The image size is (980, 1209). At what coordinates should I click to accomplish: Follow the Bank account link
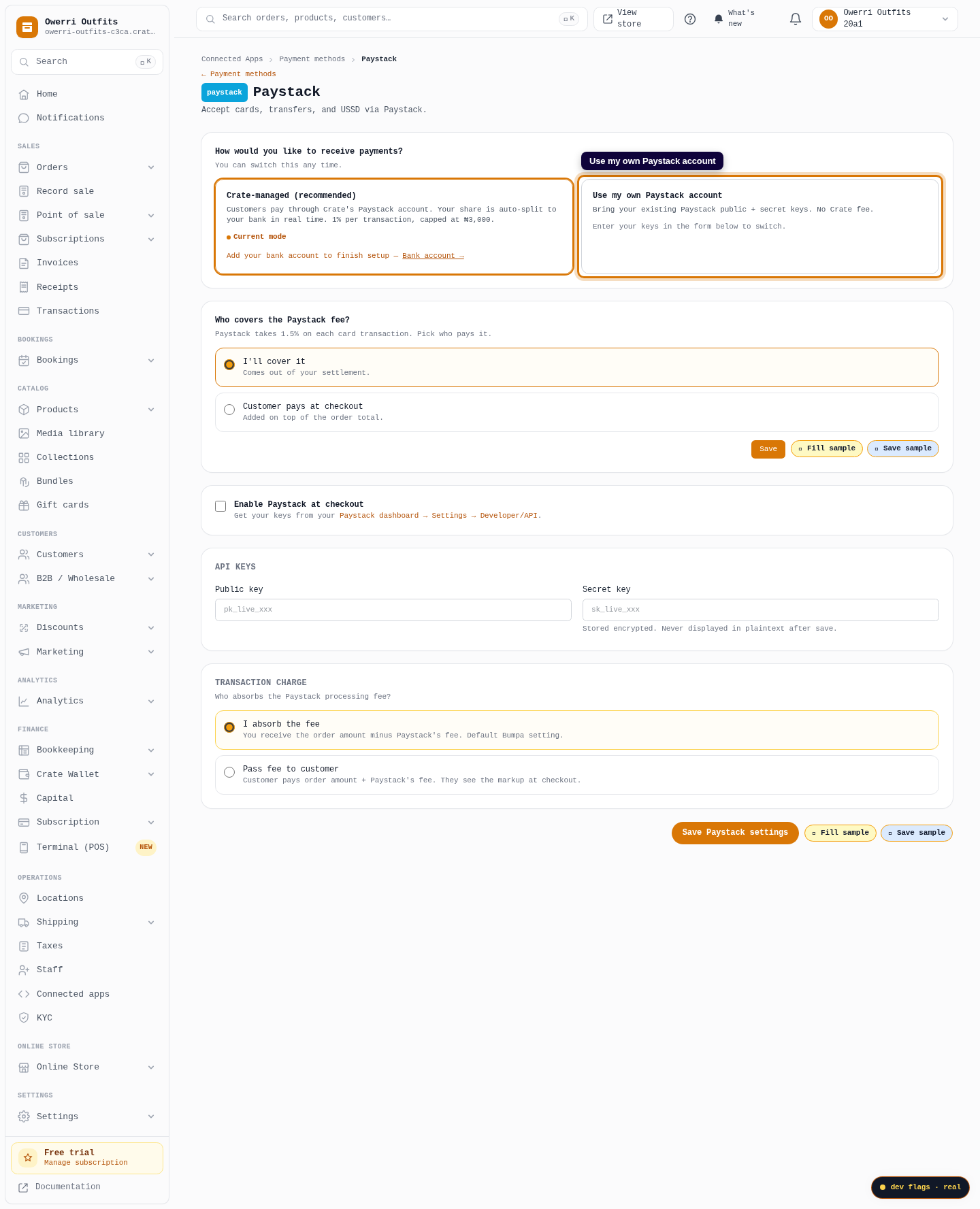433,256
